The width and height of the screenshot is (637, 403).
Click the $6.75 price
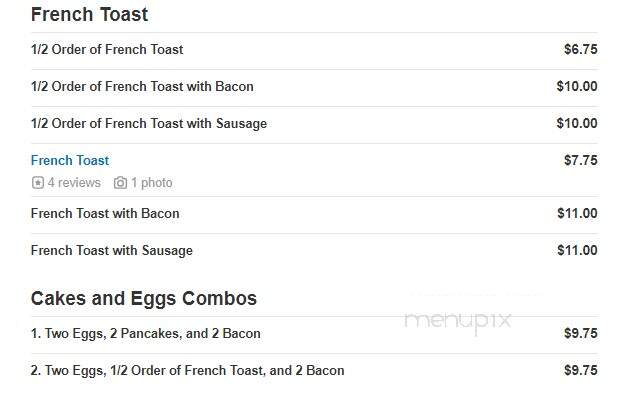click(581, 50)
